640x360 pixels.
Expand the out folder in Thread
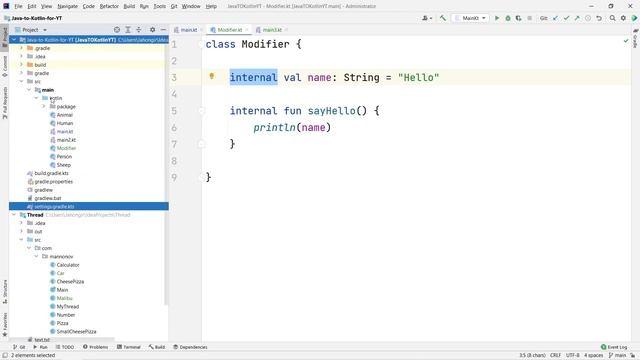click(x=21, y=231)
